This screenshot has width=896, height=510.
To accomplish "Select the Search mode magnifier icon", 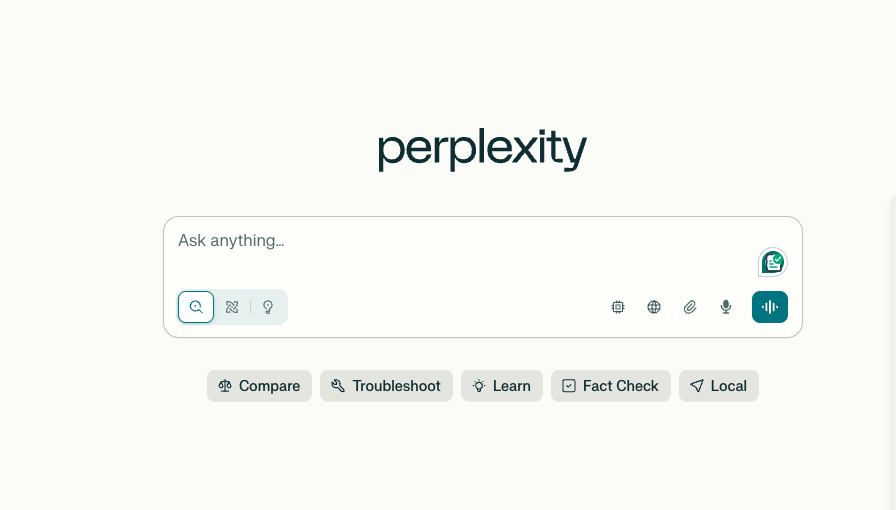I will tap(196, 307).
